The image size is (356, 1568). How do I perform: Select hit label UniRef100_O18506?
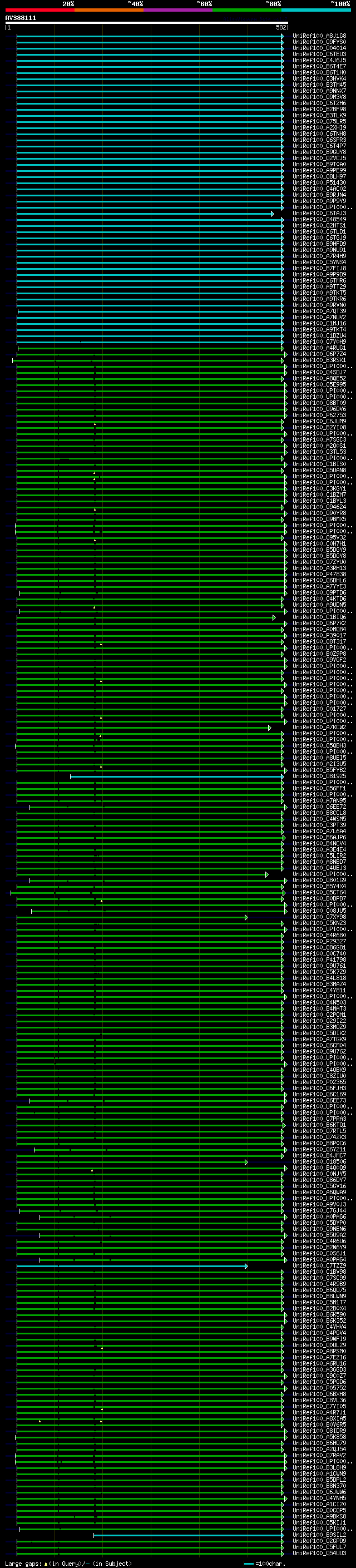[319, 1161]
